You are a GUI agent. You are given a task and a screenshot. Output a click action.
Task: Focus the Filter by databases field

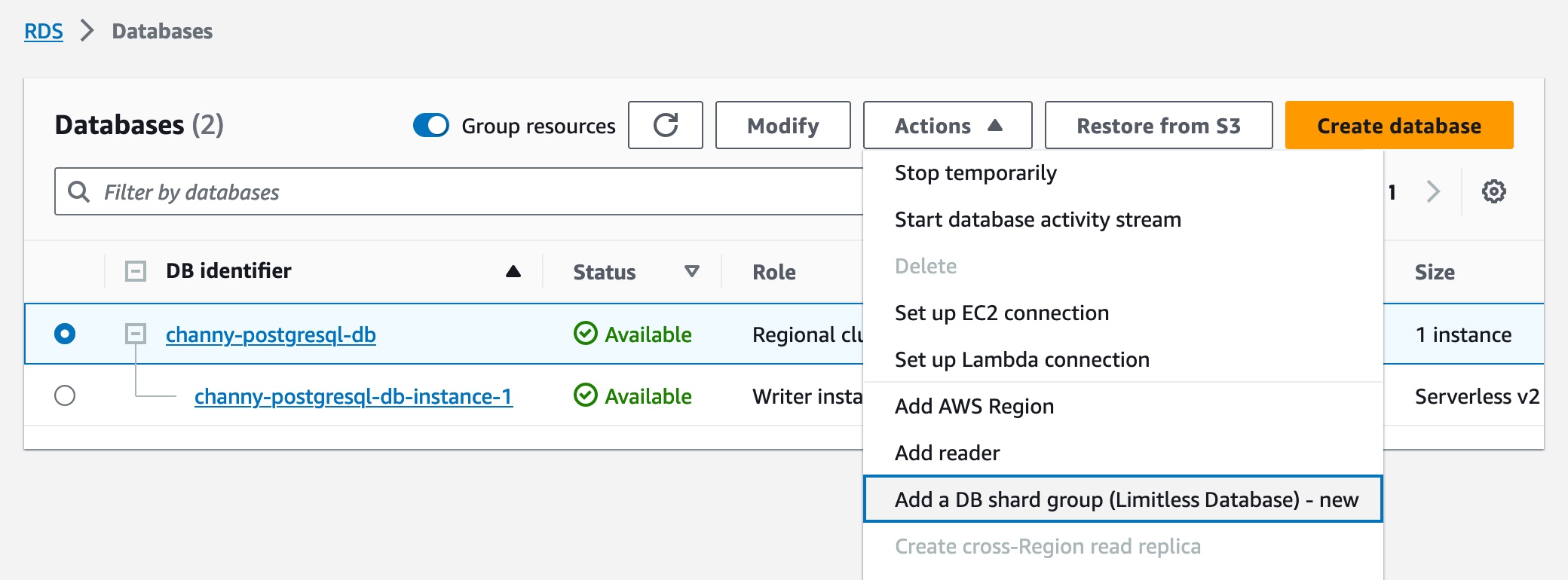tap(458, 191)
